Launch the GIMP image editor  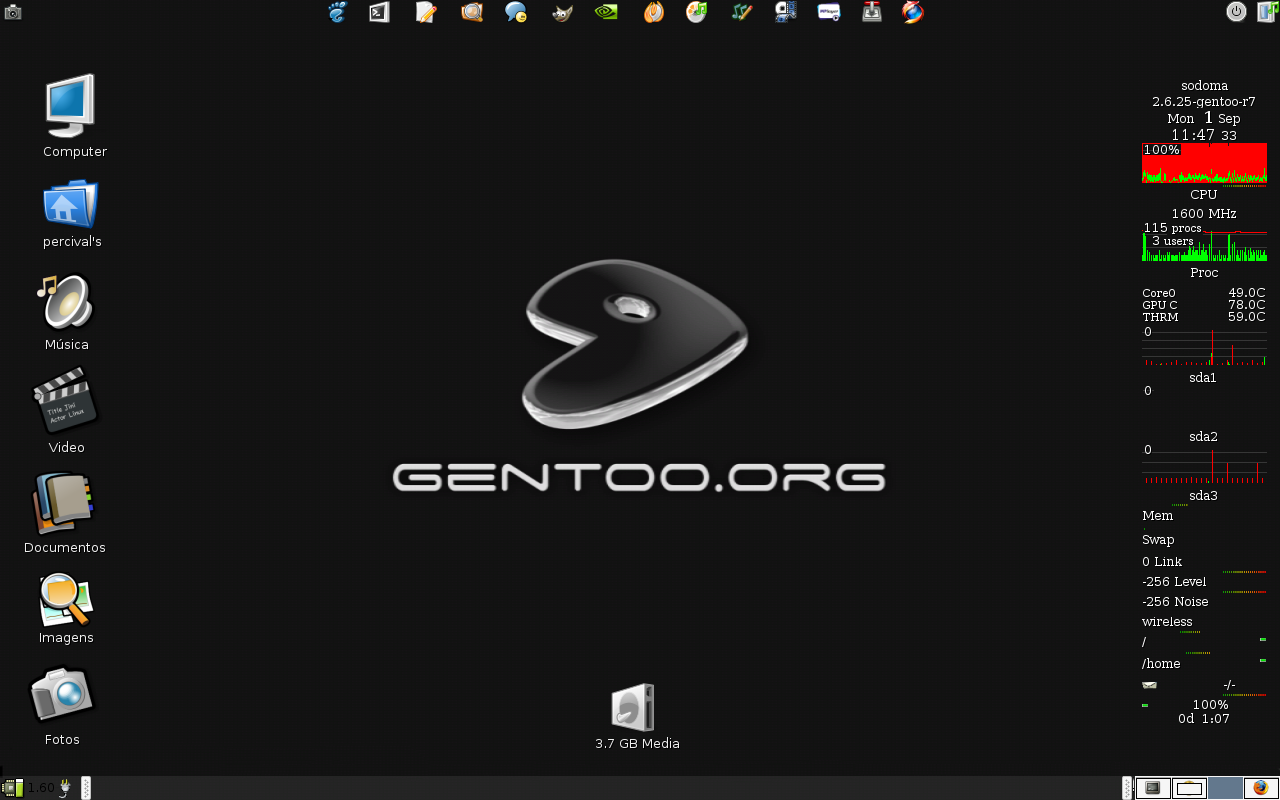(x=562, y=12)
